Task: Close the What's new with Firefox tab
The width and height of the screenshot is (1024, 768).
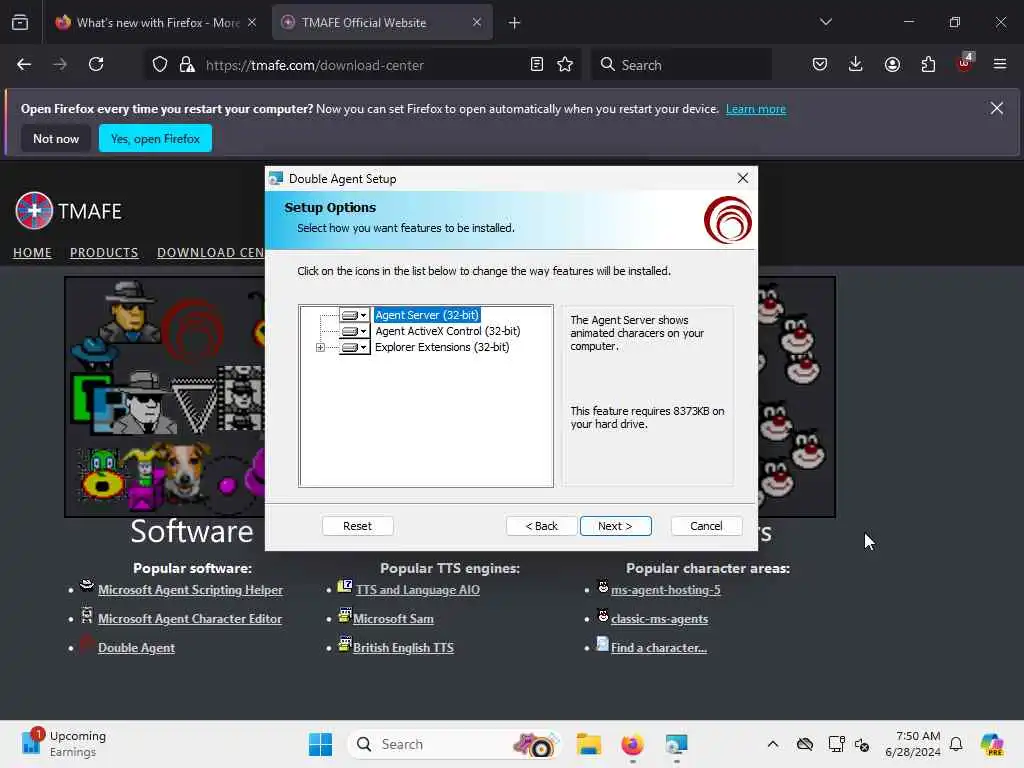Action: [252, 23]
